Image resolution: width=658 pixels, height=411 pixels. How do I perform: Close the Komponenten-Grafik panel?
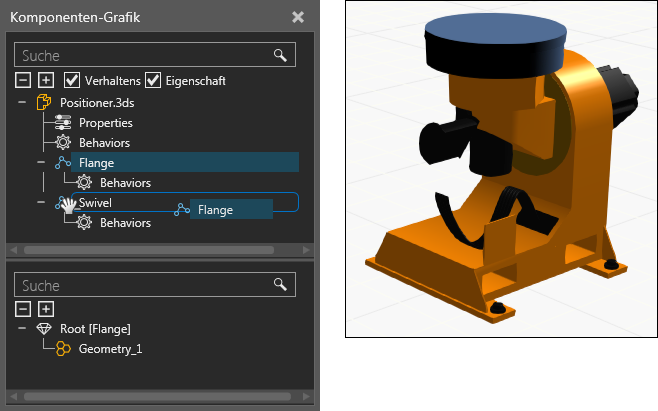298,17
